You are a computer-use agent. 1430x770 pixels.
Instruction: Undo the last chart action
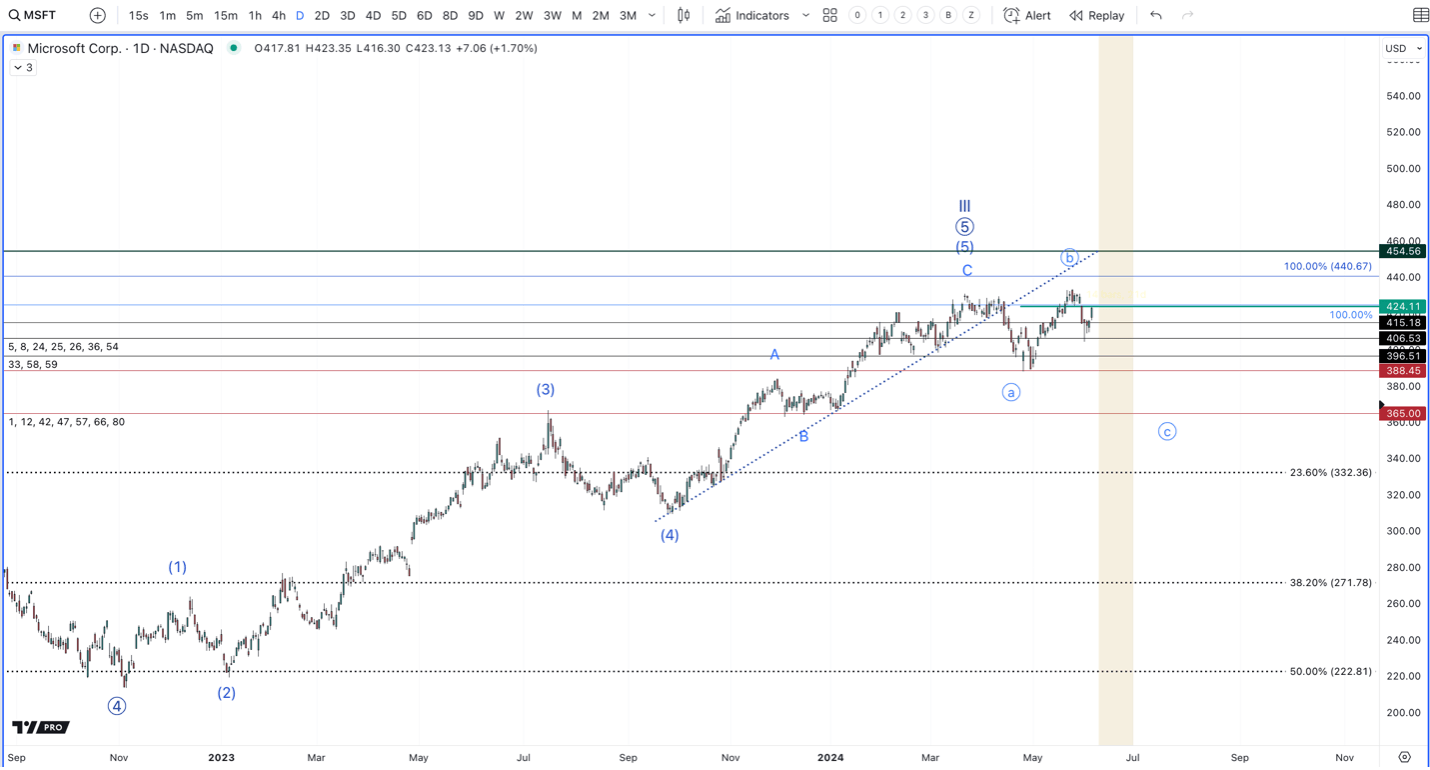click(1156, 15)
